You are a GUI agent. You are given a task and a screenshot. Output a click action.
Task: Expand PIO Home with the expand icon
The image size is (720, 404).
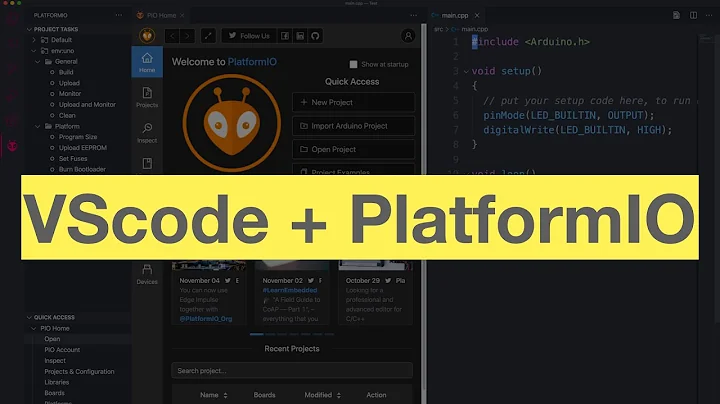[208, 36]
